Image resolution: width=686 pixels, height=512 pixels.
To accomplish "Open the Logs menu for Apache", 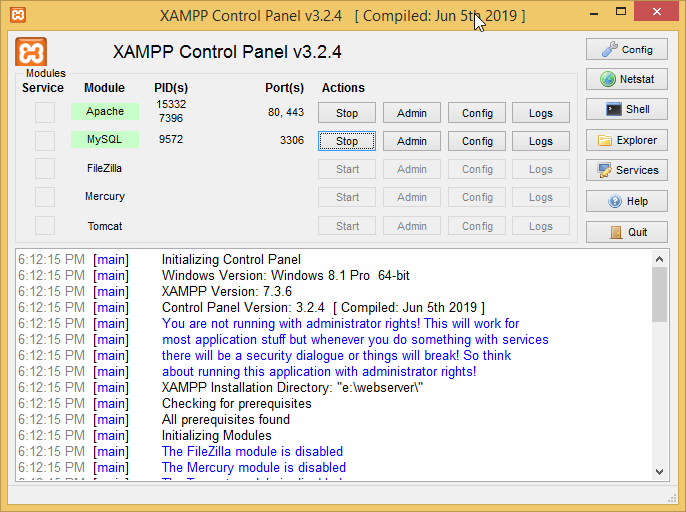I will (x=541, y=113).
